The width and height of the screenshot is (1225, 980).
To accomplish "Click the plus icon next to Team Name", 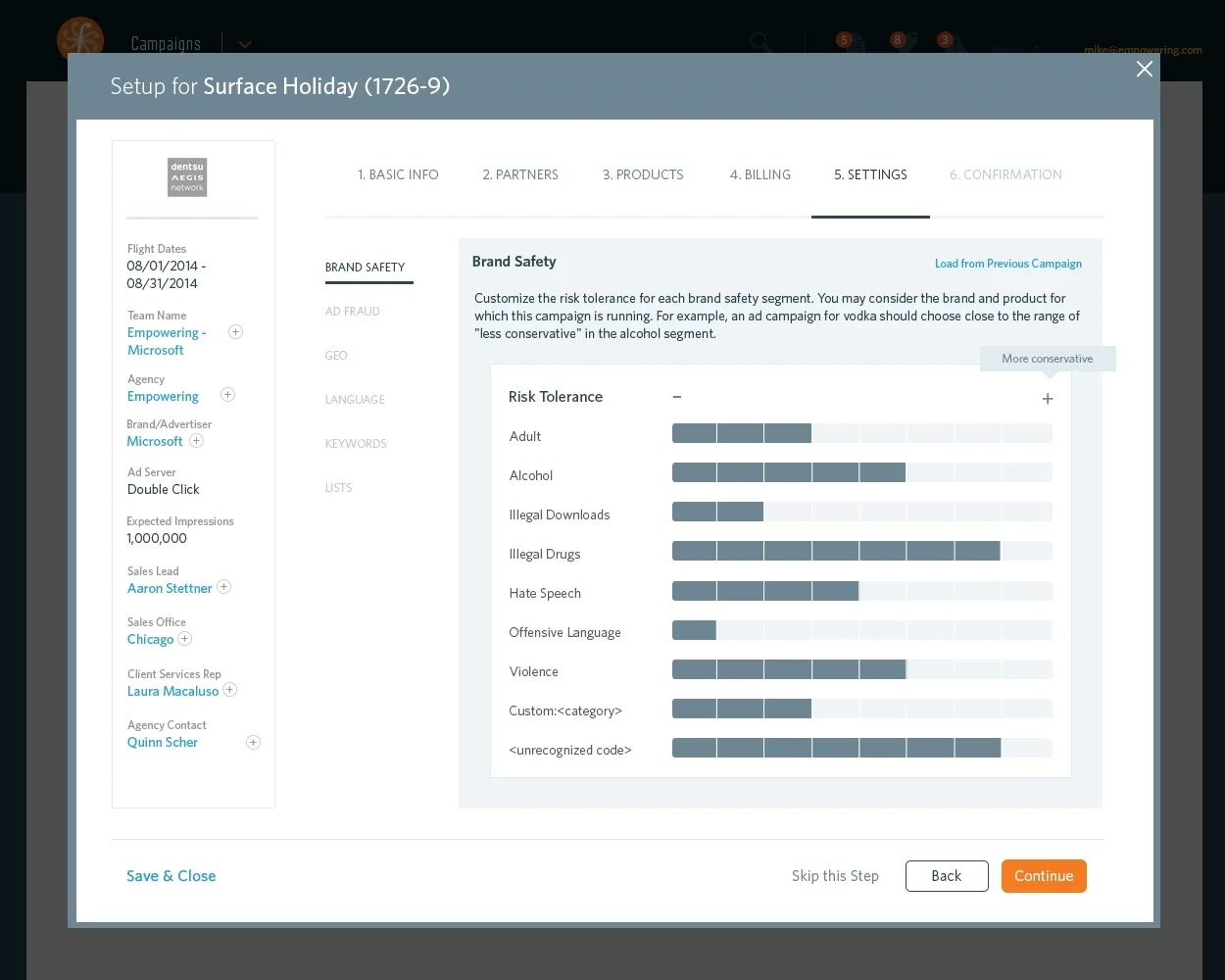I will (235, 332).
